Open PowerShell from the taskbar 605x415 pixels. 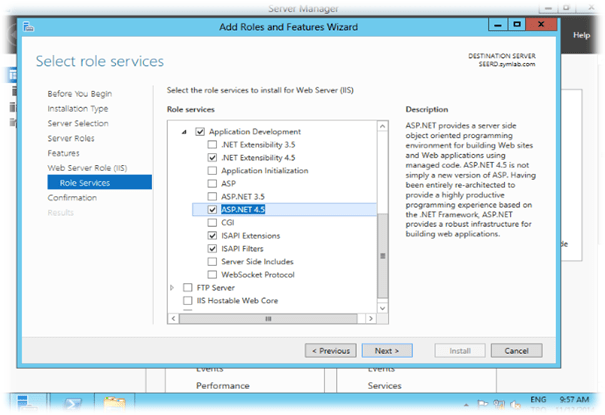point(73,402)
